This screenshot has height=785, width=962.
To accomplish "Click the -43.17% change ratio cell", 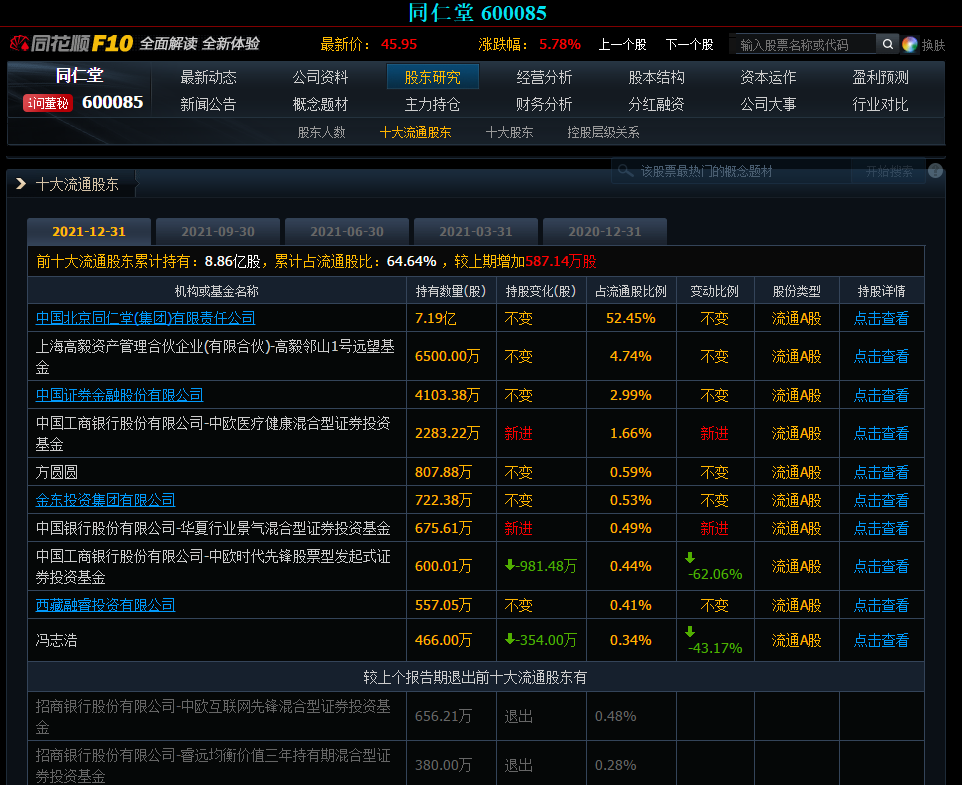I will 715,641.
